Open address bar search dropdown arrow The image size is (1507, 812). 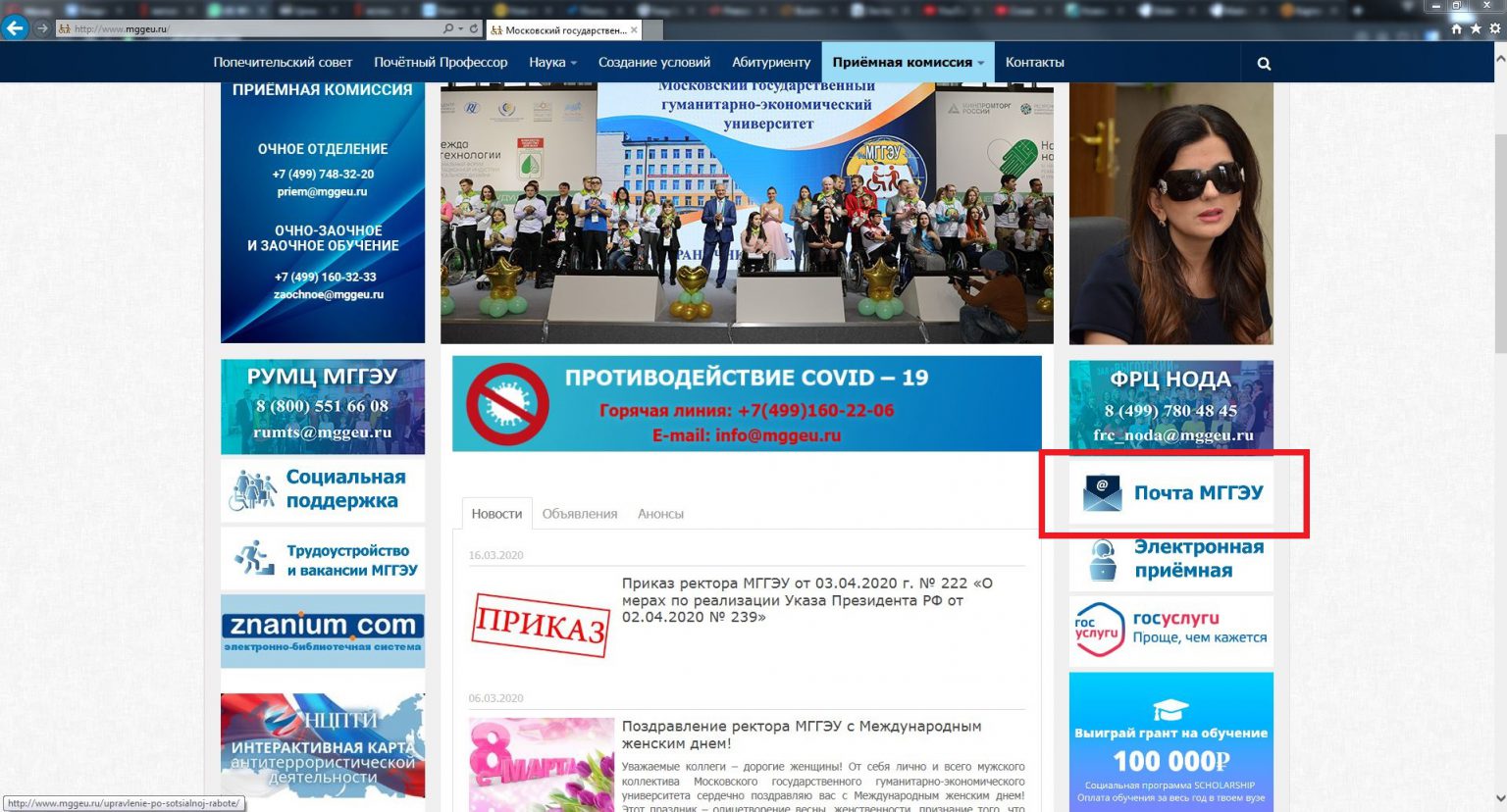pos(460,29)
